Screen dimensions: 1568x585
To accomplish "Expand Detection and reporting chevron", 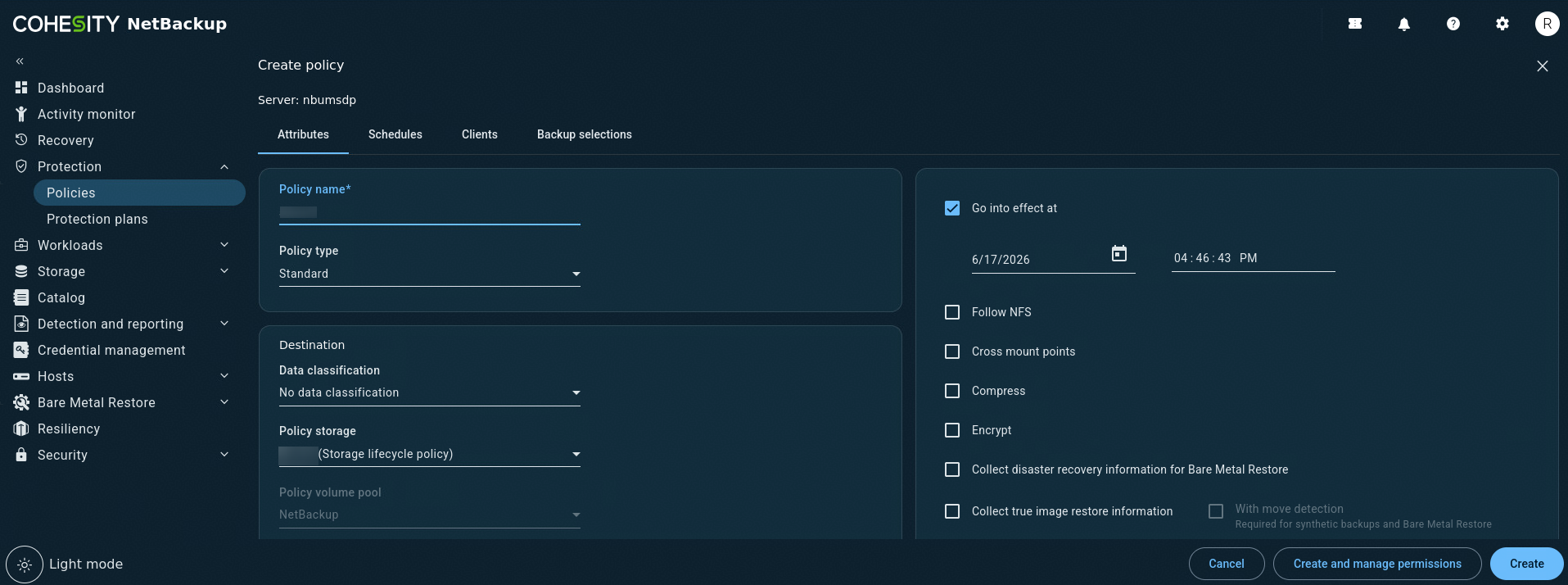I will (224, 324).
